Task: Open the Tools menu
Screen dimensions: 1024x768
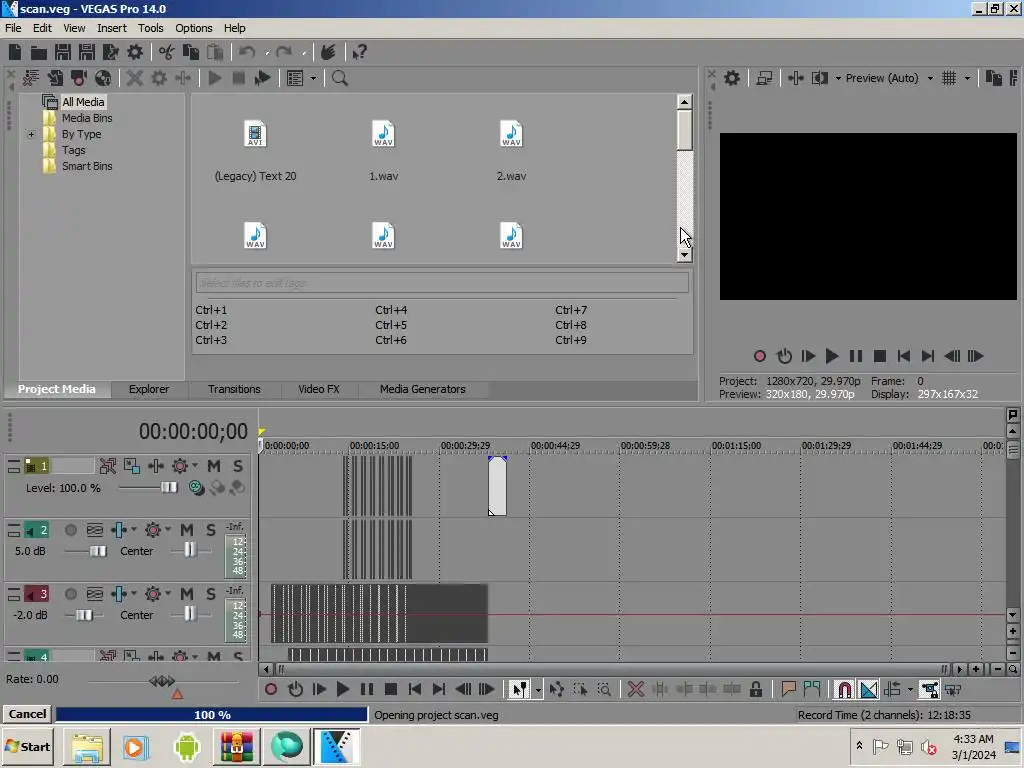Action: 150,28
